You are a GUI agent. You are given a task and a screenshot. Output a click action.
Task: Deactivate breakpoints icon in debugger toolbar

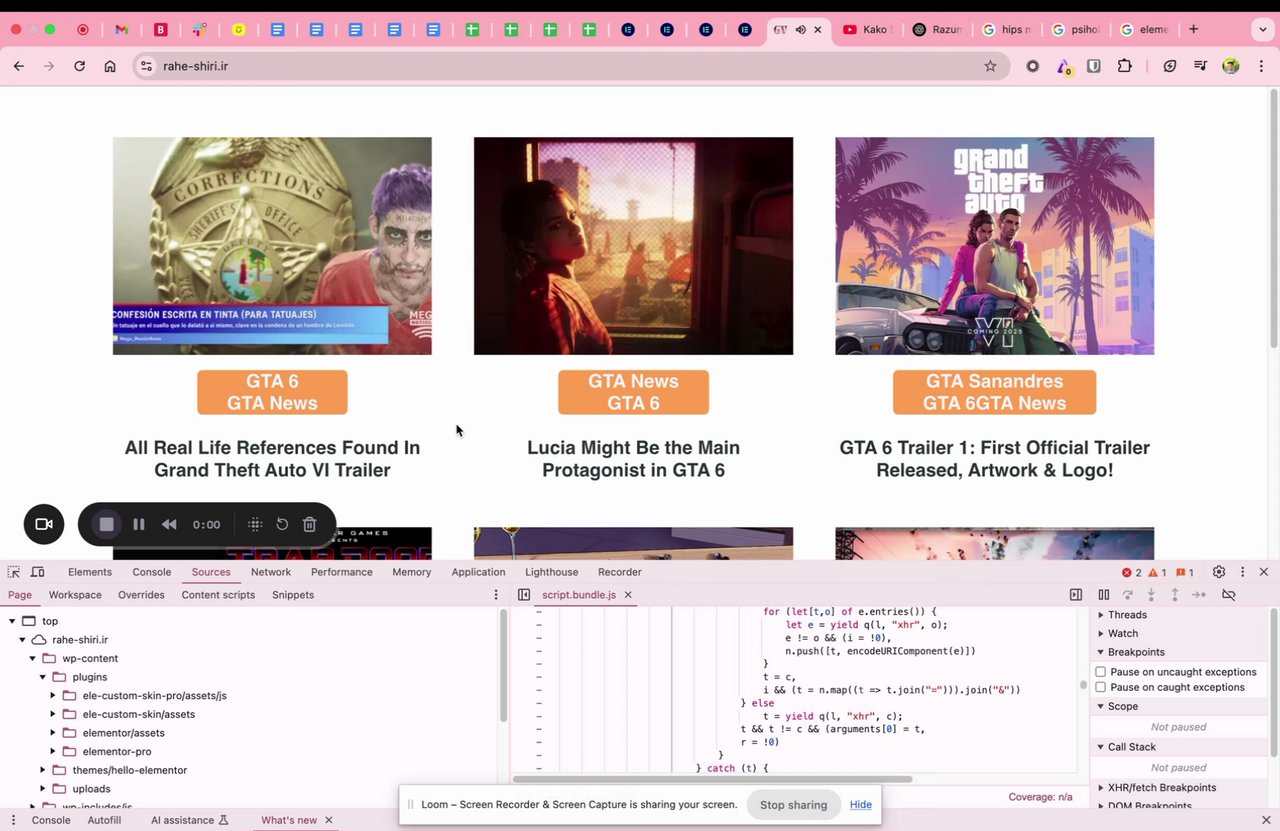(x=1229, y=595)
